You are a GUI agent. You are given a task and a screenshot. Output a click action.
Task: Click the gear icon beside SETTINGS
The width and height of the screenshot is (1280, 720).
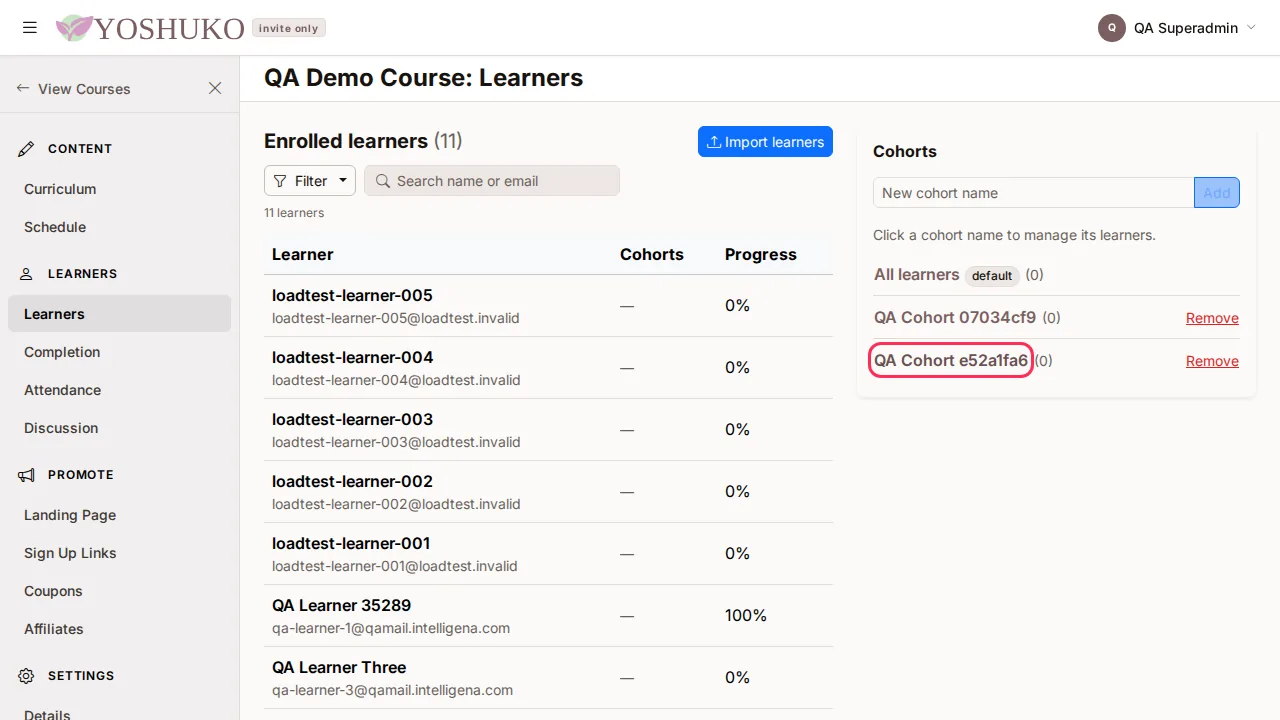tap(26, 676)
